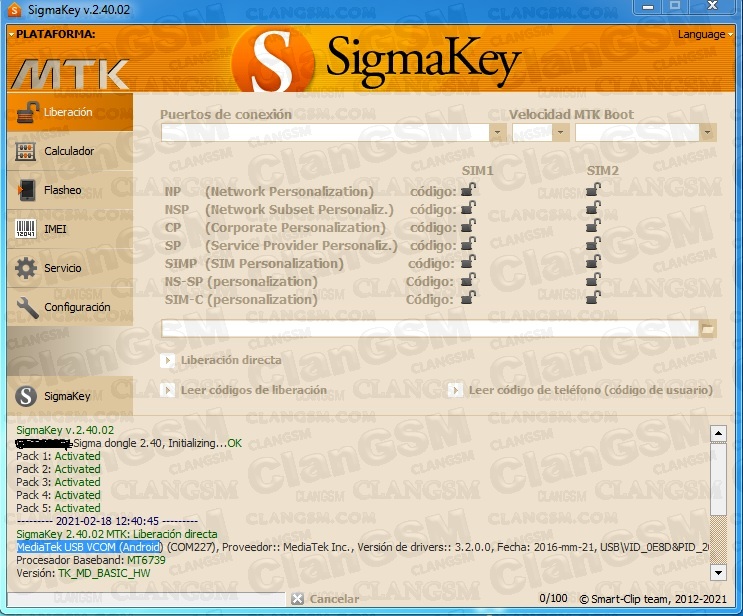The image size is (743, 616).
Task: Click the CP SIM2 padlock icon
Action: (593, 226)
